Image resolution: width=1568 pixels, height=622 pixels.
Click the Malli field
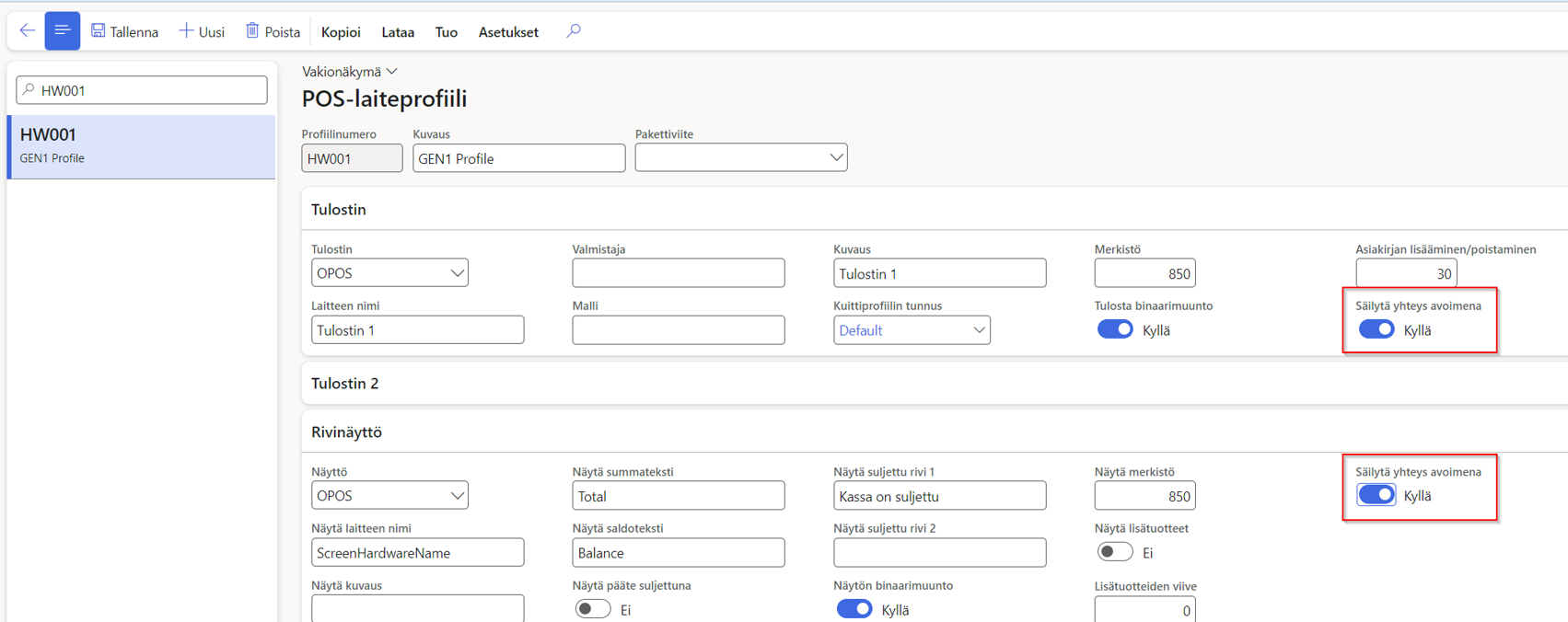point(679,330)
